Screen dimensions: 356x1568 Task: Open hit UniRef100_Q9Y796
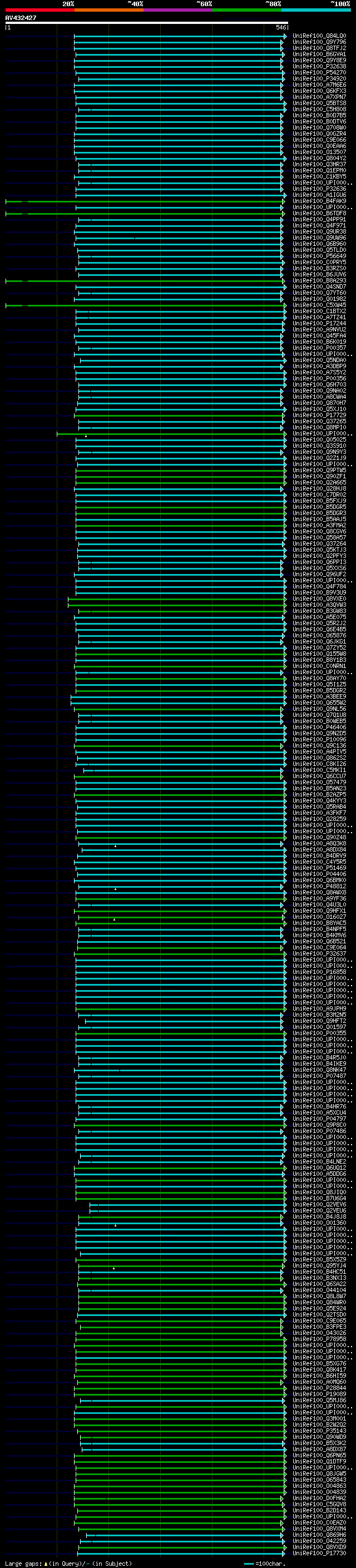[319, 42]
